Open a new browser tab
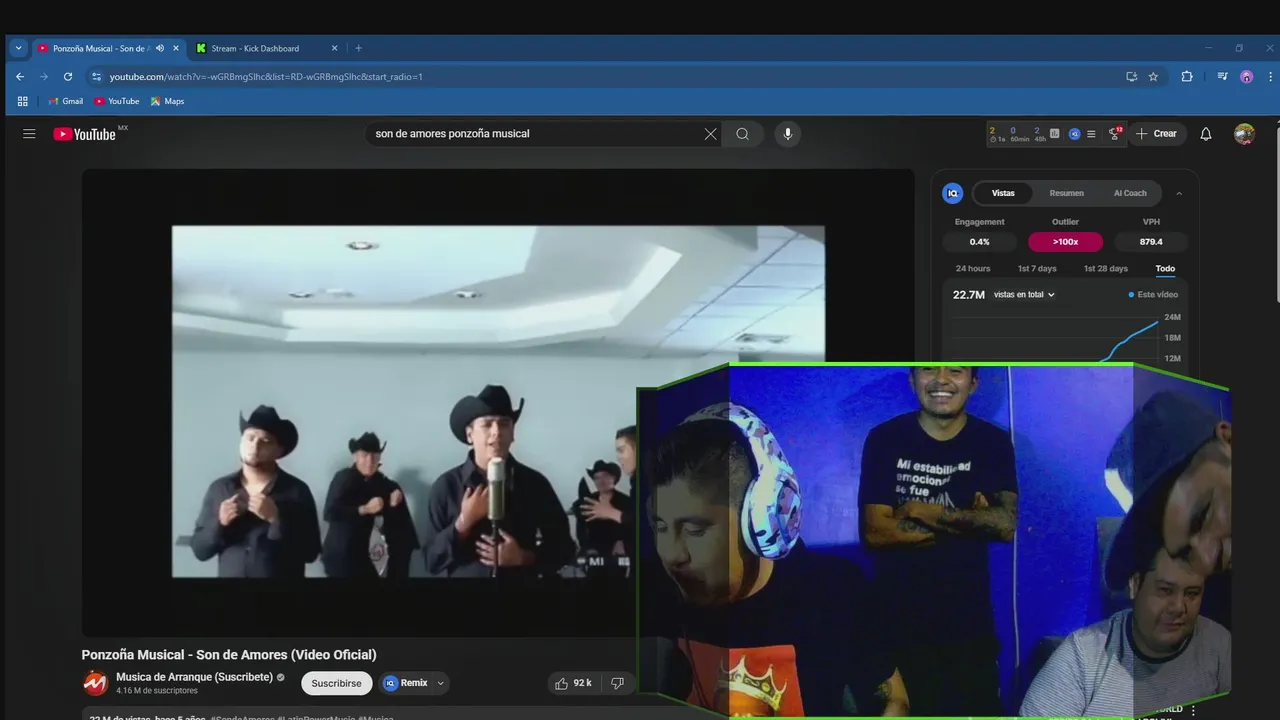Image resolution: width=1280 pixels, height=720 pixels. click(358, 48)
